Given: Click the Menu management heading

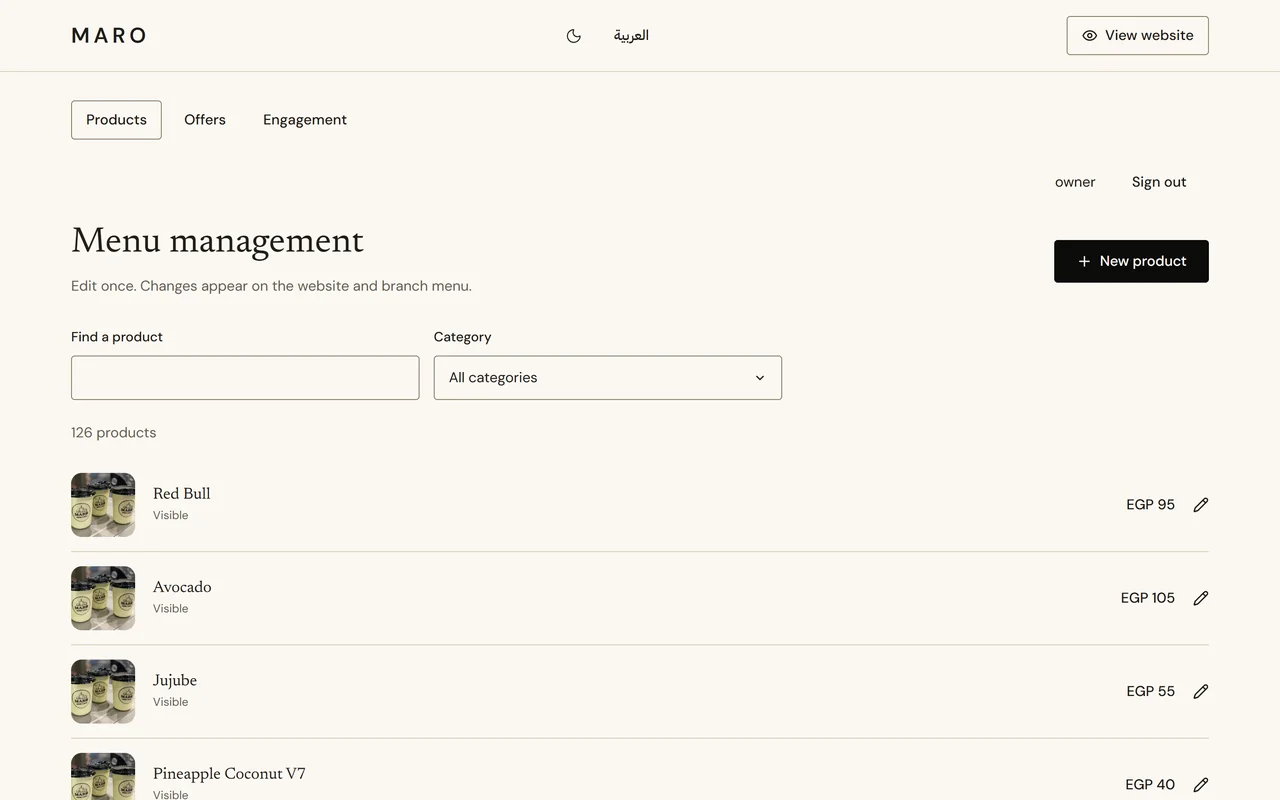Looking at the screenshot, I should [x=217, y=241].
